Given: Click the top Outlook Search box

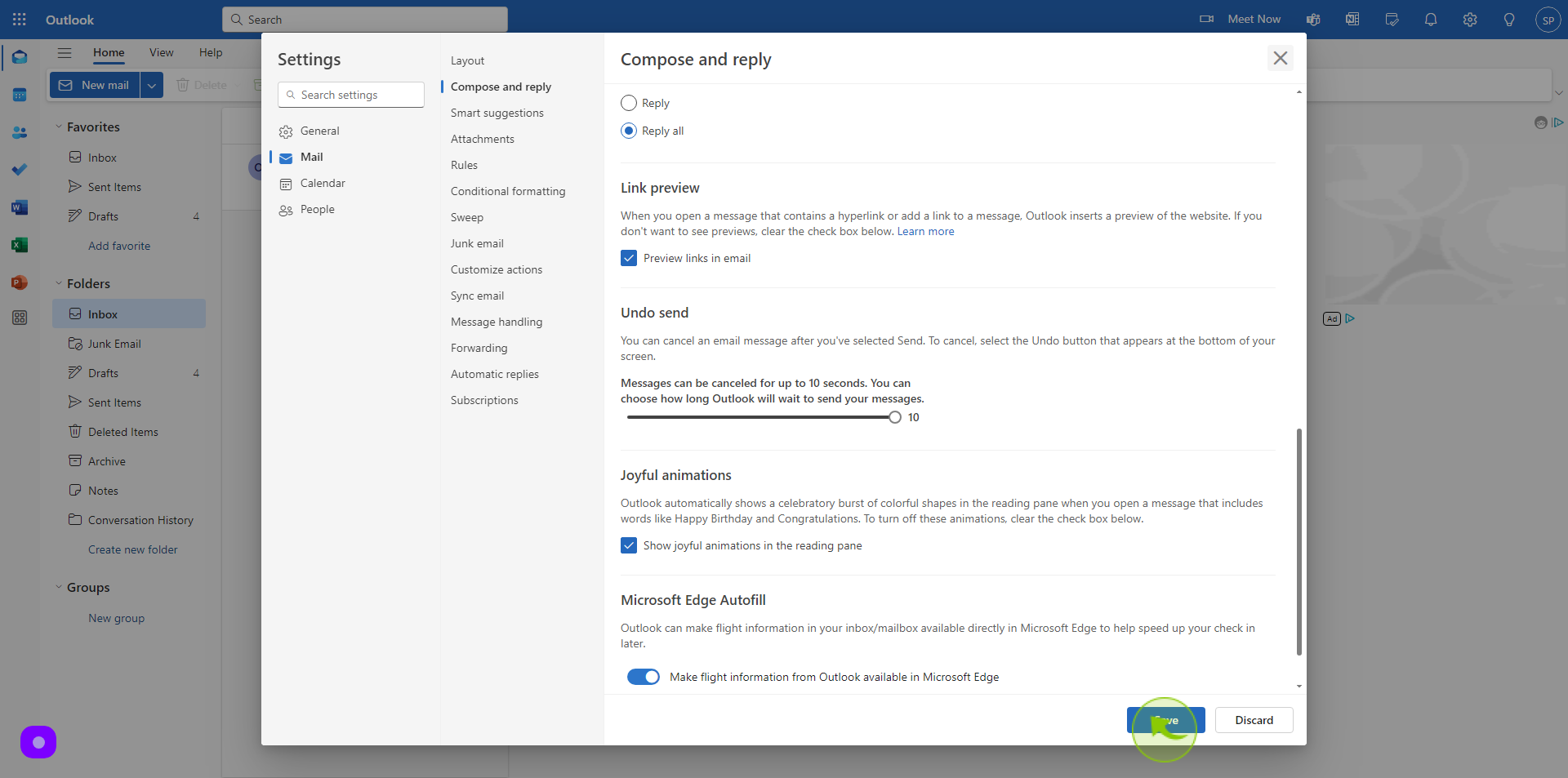Looking at the screenshot, I should [x=365, y=20].
